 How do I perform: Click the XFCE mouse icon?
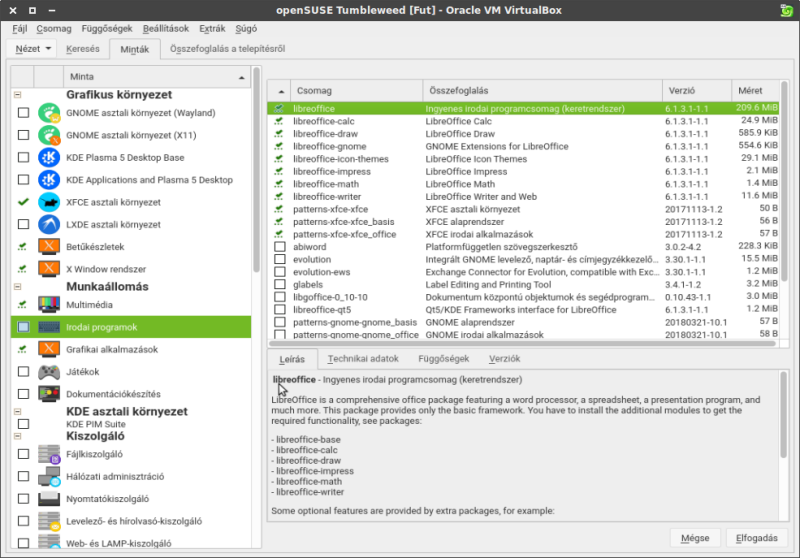[49, 202]
